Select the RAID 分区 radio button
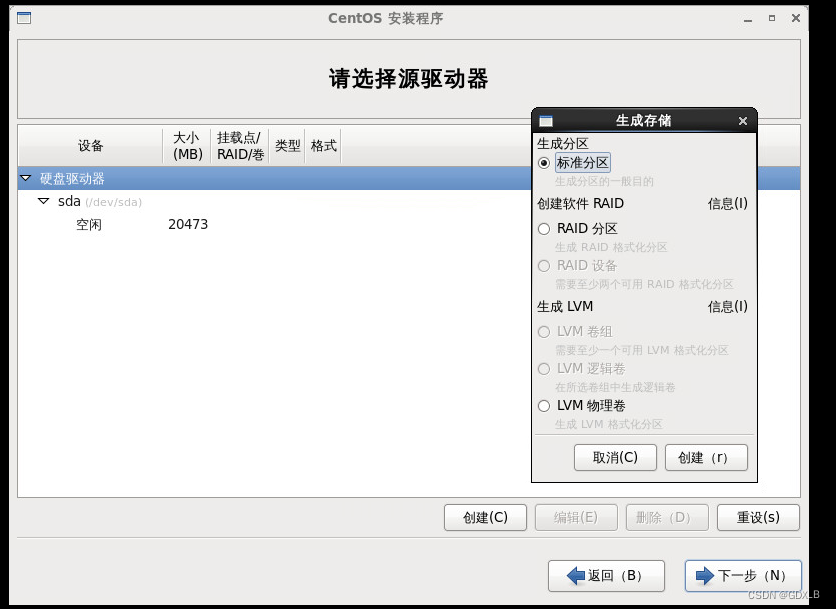The image size is (836, 609). [543, 228]
